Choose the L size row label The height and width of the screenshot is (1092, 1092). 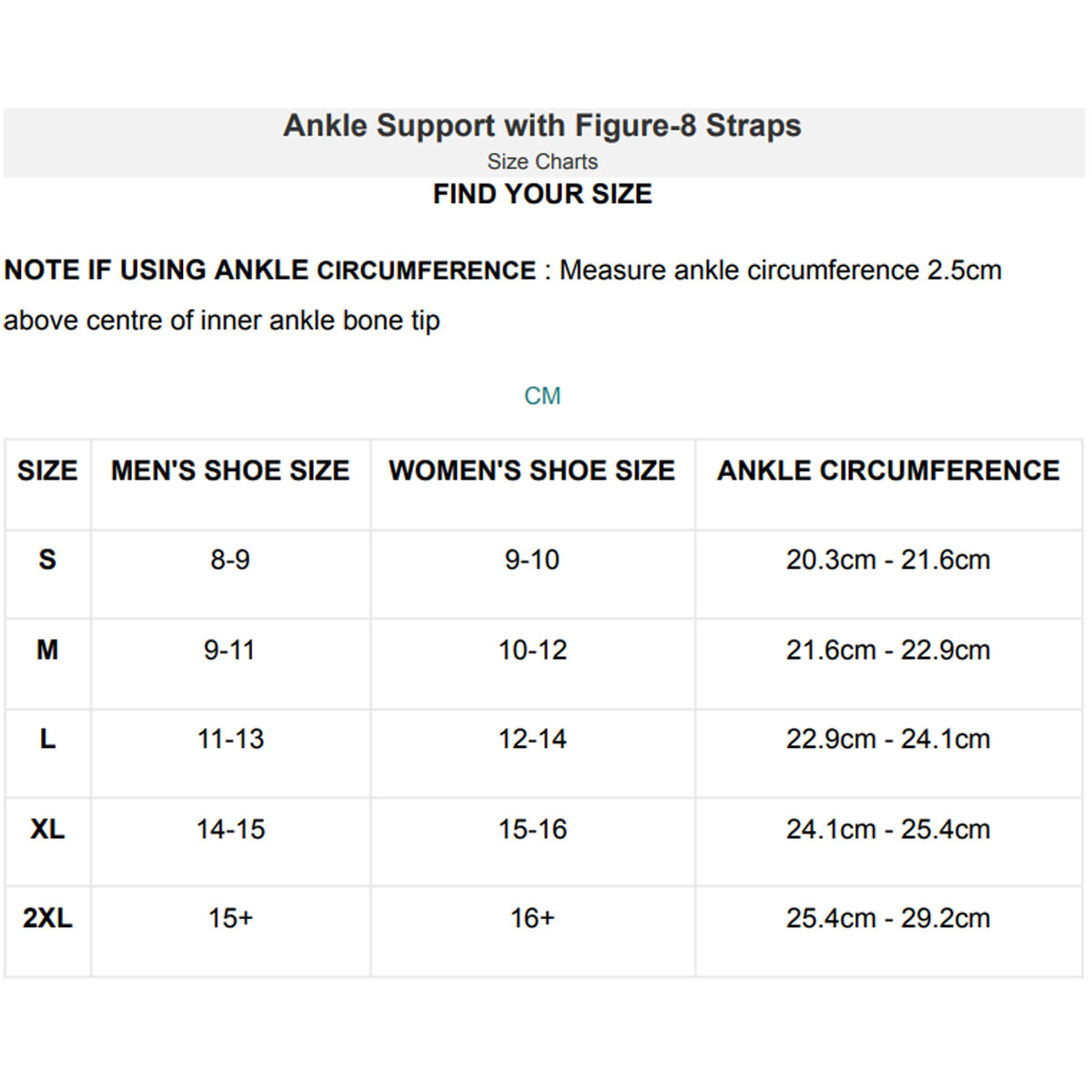(x=47, y=739)
